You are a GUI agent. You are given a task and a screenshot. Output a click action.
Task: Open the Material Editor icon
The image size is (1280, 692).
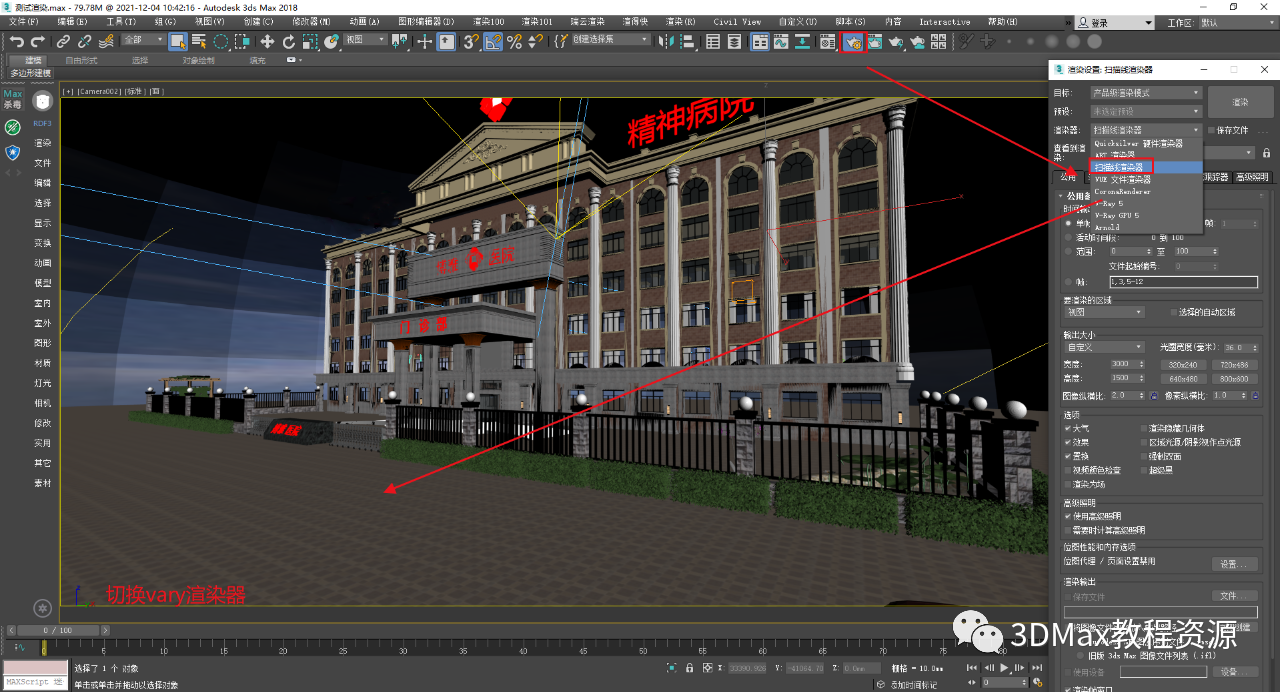click(827, 42)
